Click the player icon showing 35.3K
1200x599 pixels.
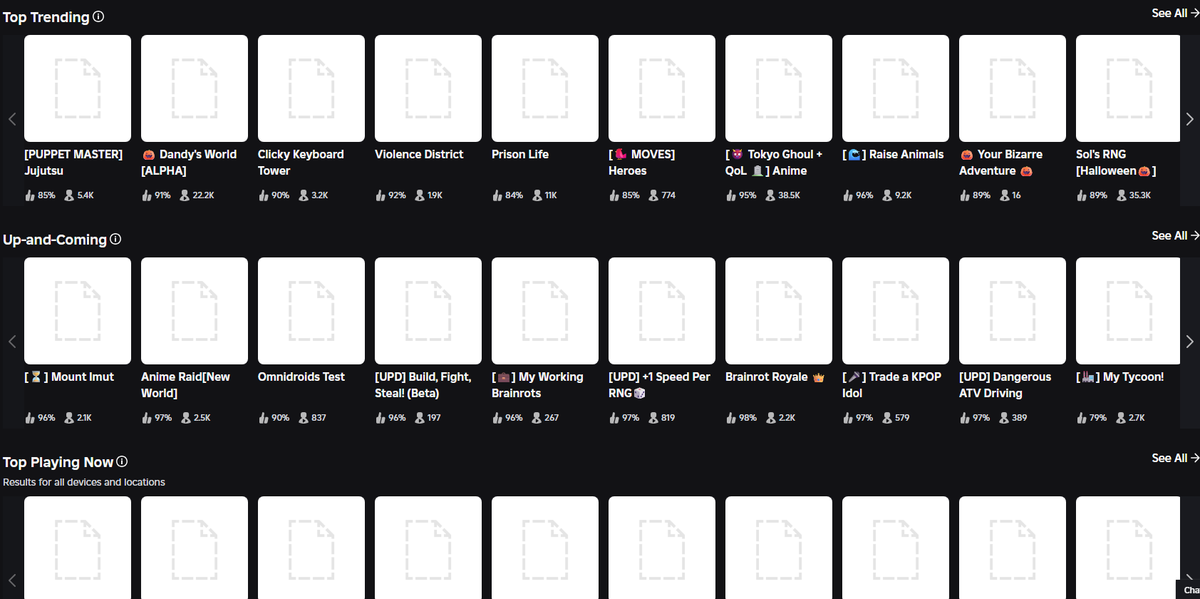click(1120, 195)
